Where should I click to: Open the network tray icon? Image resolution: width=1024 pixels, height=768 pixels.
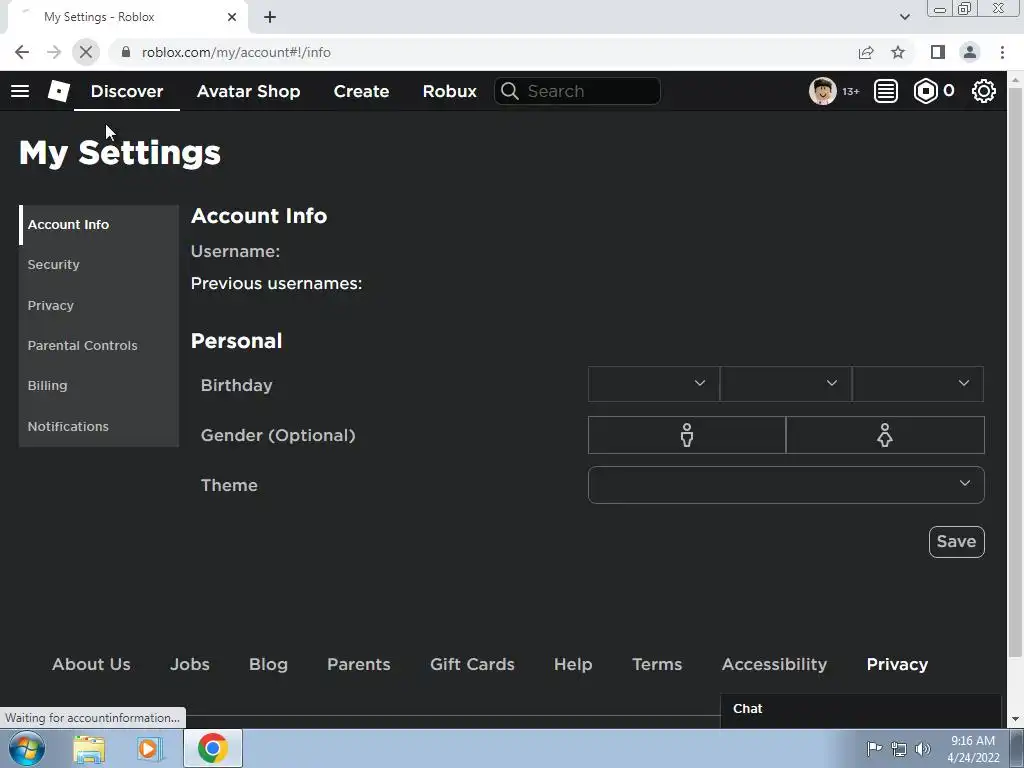tap(899, 748)
